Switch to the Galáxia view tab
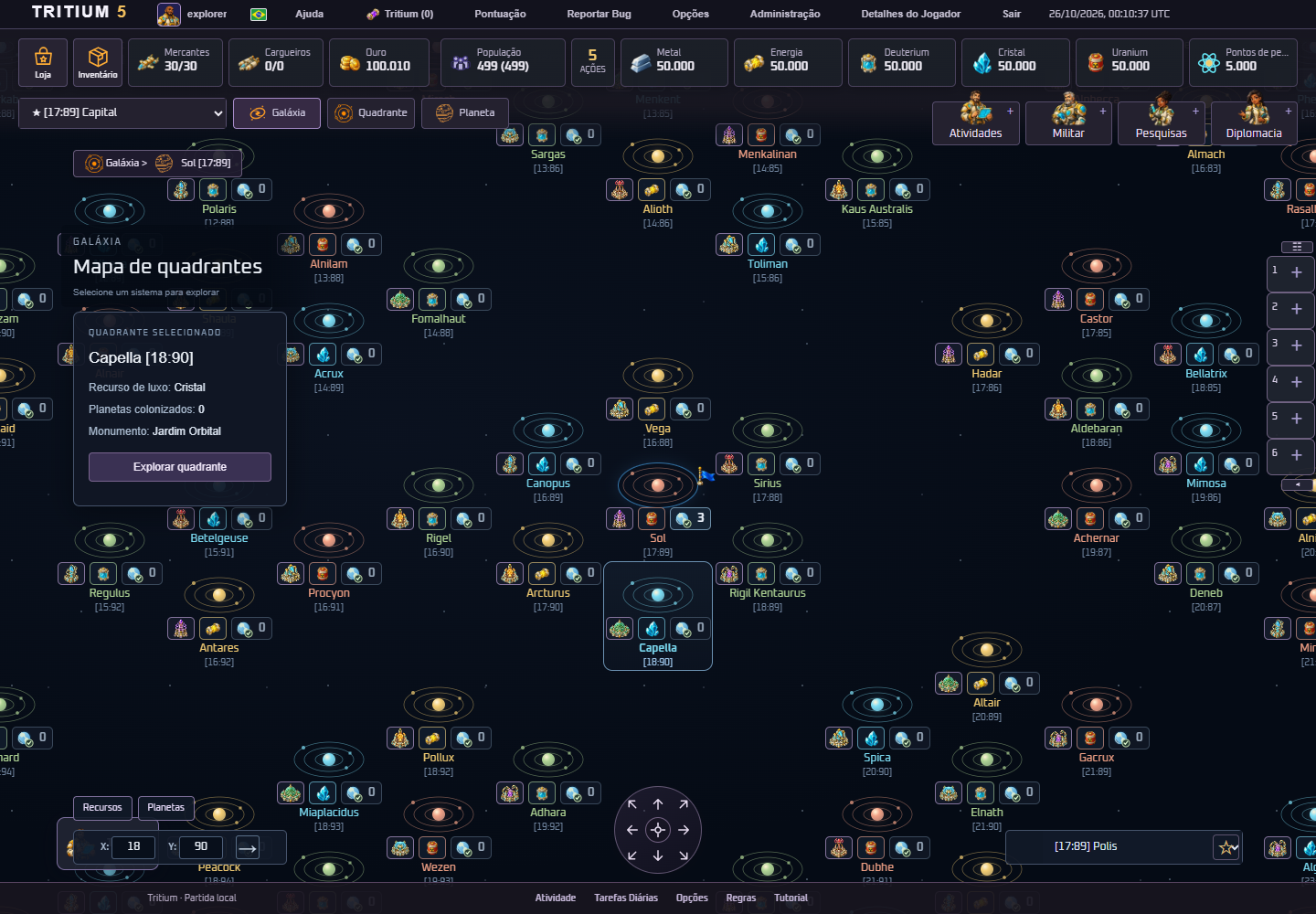This screenshot has height=914, width=1316. [x=277, y=113]
